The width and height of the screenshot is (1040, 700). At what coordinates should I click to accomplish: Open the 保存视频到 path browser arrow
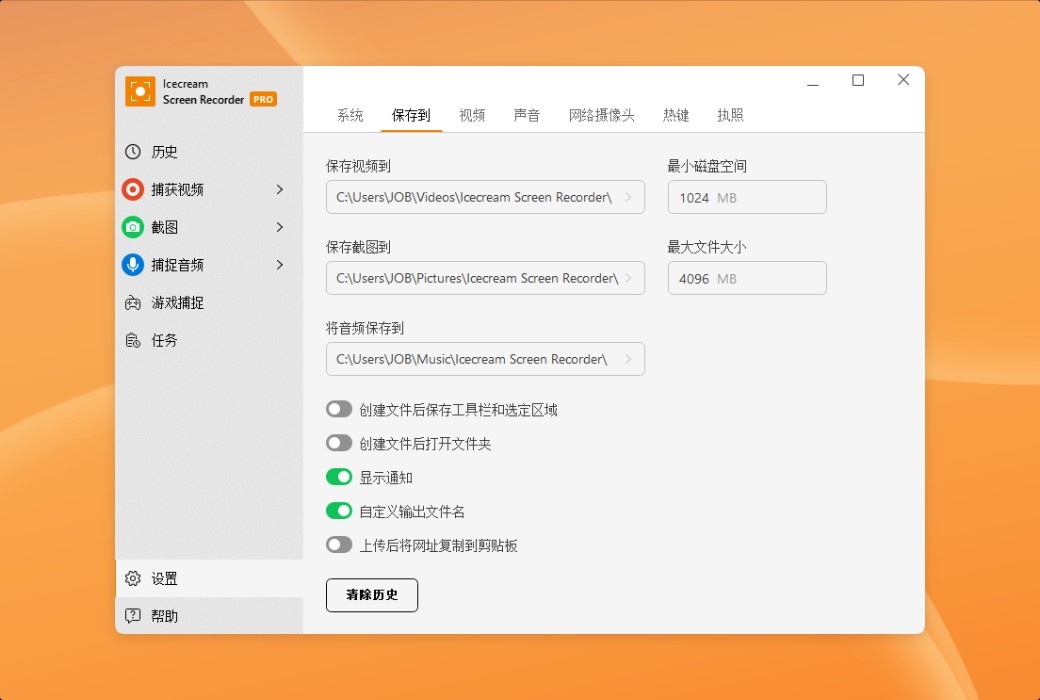pyautogui.click(x=630, y=197)
